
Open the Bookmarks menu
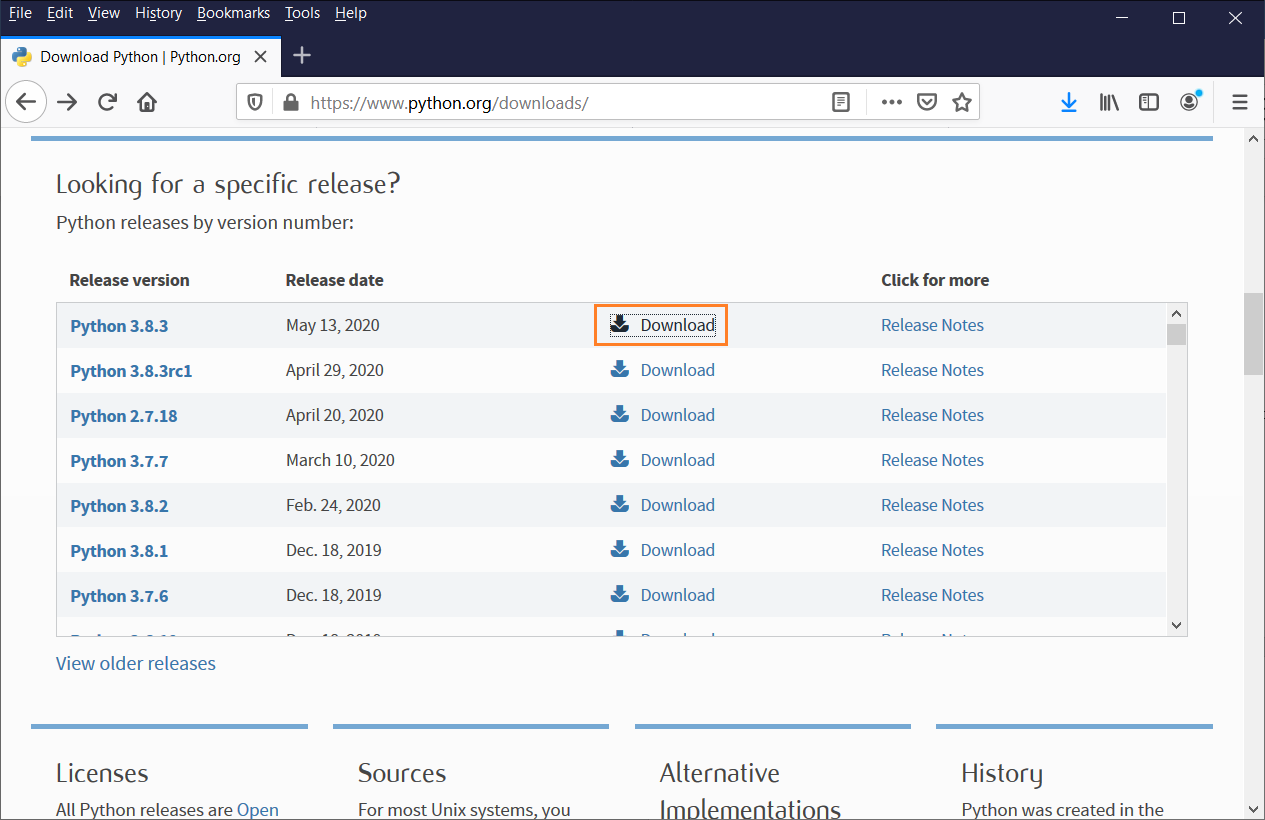(x=233, y=13)
